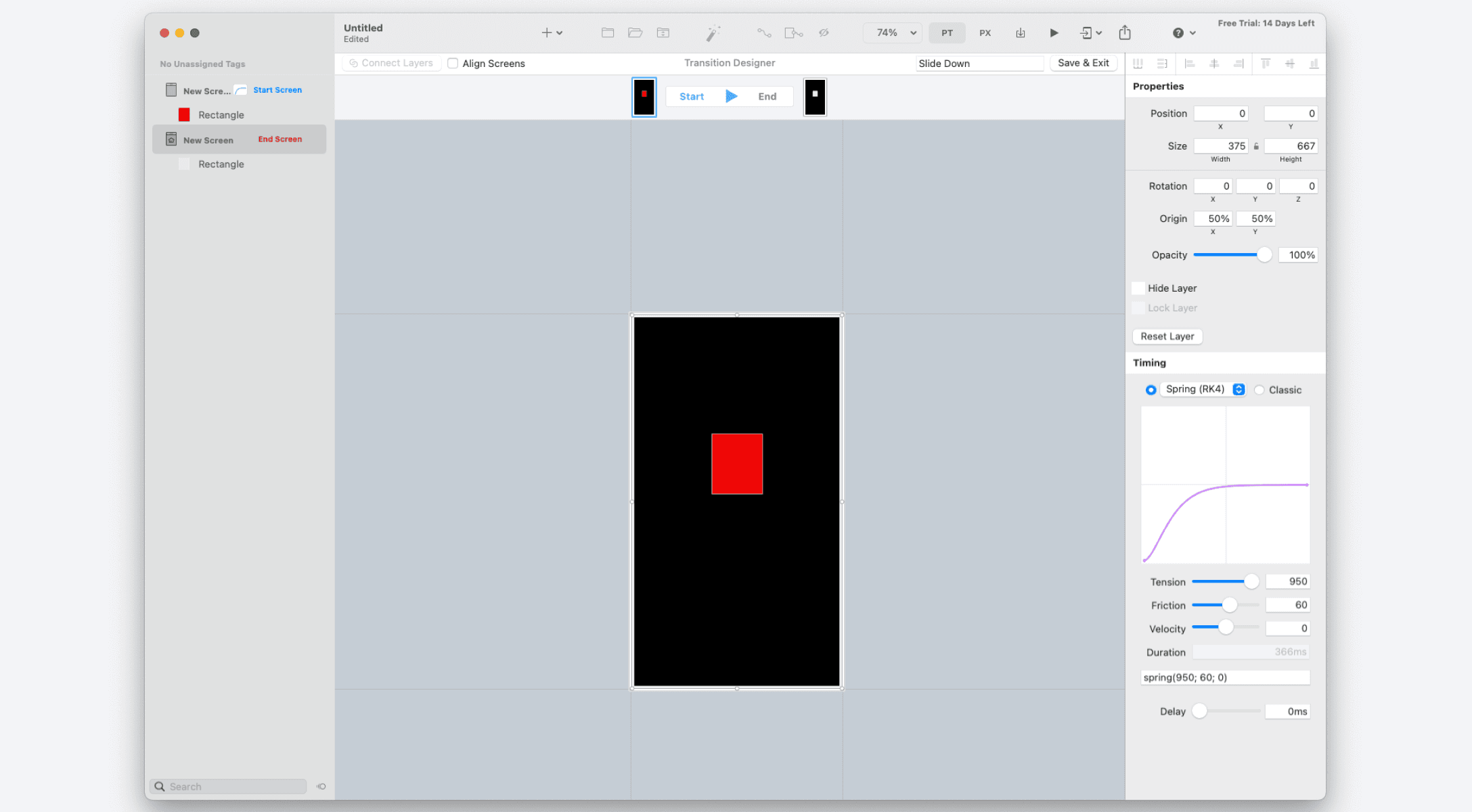The image size is (1472, 812).
Task: Click the import/export folder icon
Action: pos(663,32)
